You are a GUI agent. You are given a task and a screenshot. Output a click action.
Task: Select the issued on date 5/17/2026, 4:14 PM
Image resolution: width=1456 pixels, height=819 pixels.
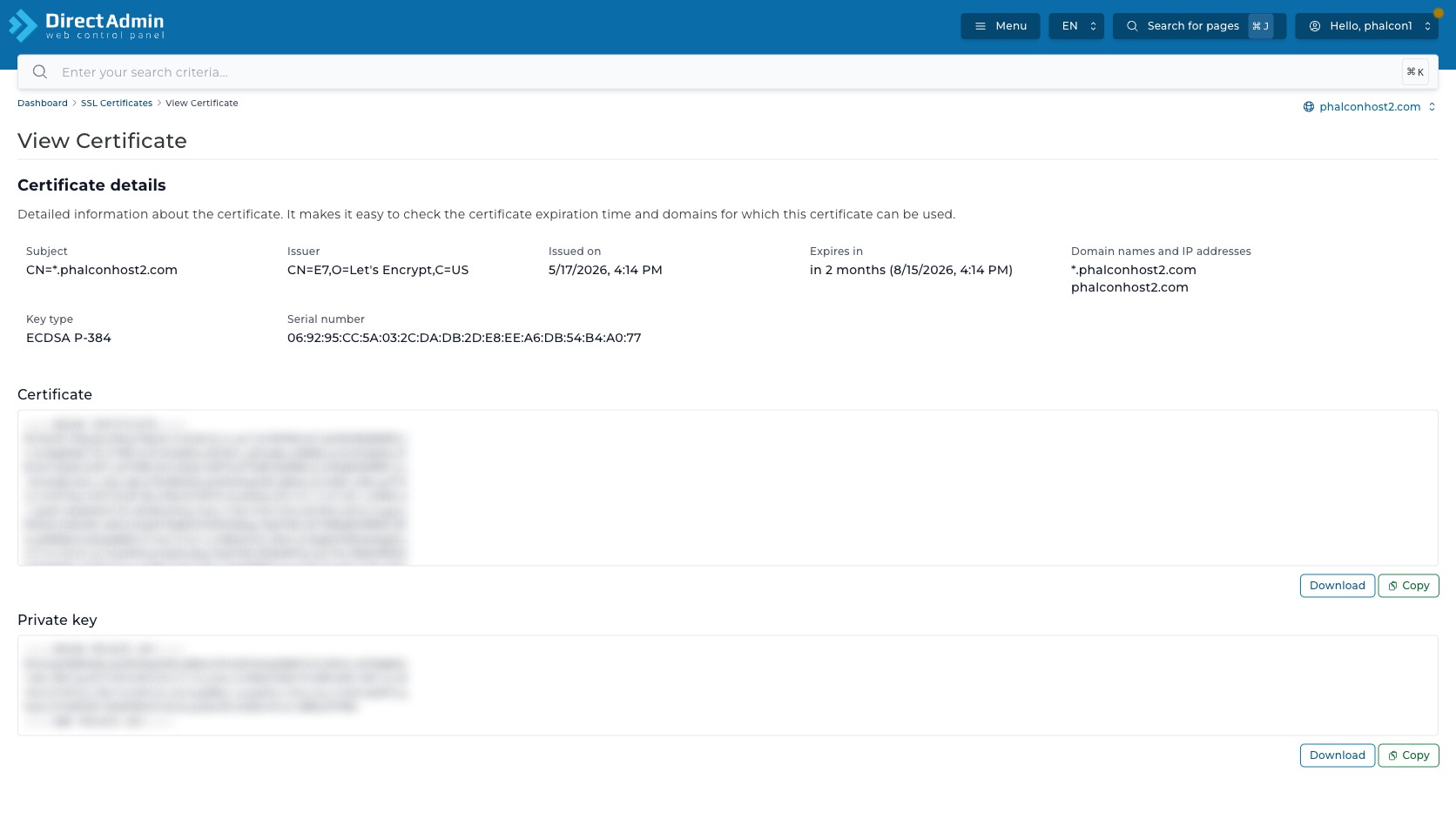tap(605, 270)
